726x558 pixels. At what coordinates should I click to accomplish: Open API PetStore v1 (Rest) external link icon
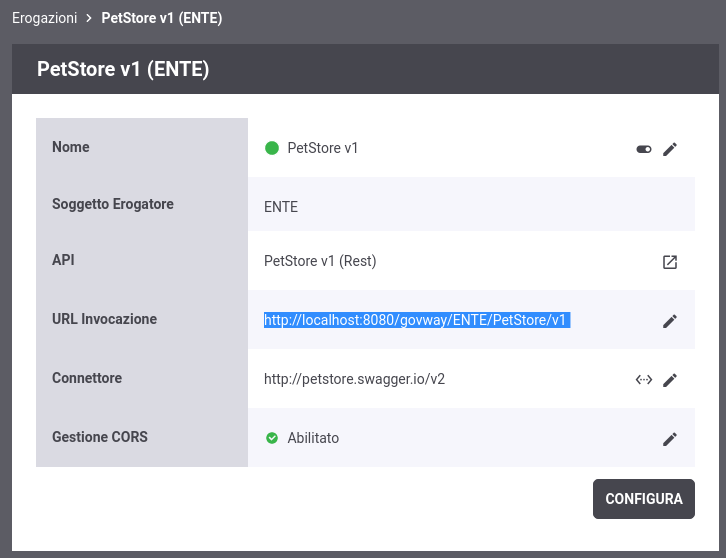tap(670, 262)
